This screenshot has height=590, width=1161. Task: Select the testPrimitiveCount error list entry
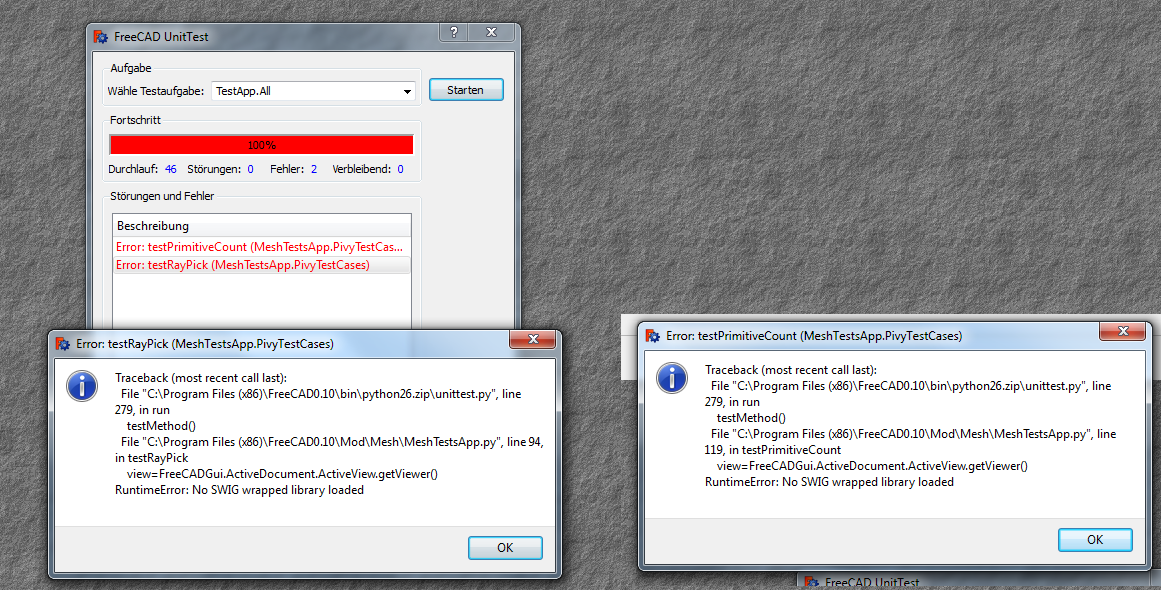pyautogui.click(x=261, y=247)
